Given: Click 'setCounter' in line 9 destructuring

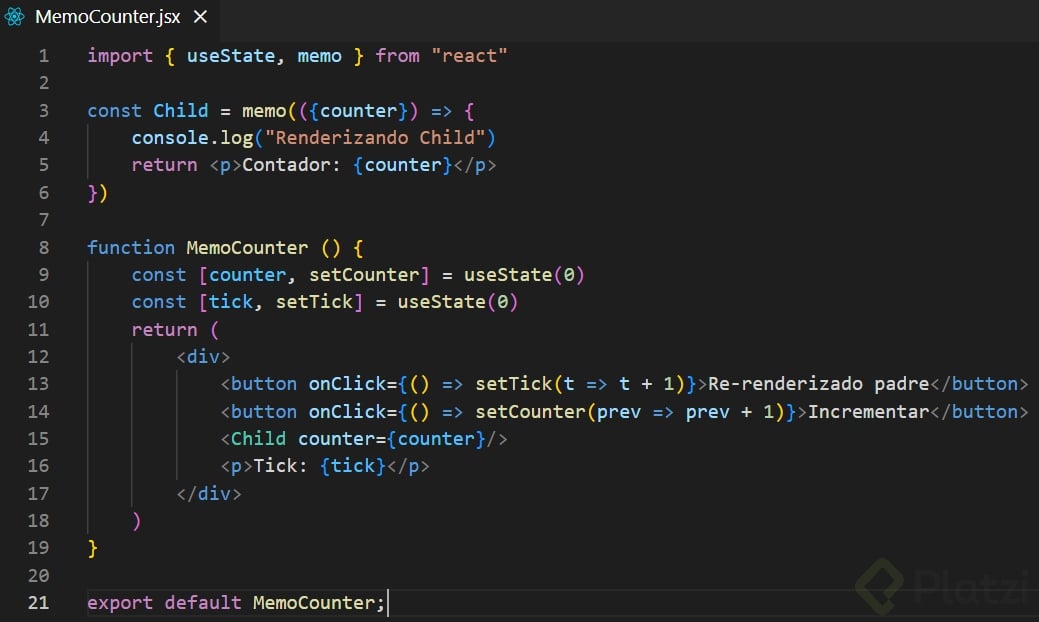Looking at the screenshot, I should click(x=364, y=275).
